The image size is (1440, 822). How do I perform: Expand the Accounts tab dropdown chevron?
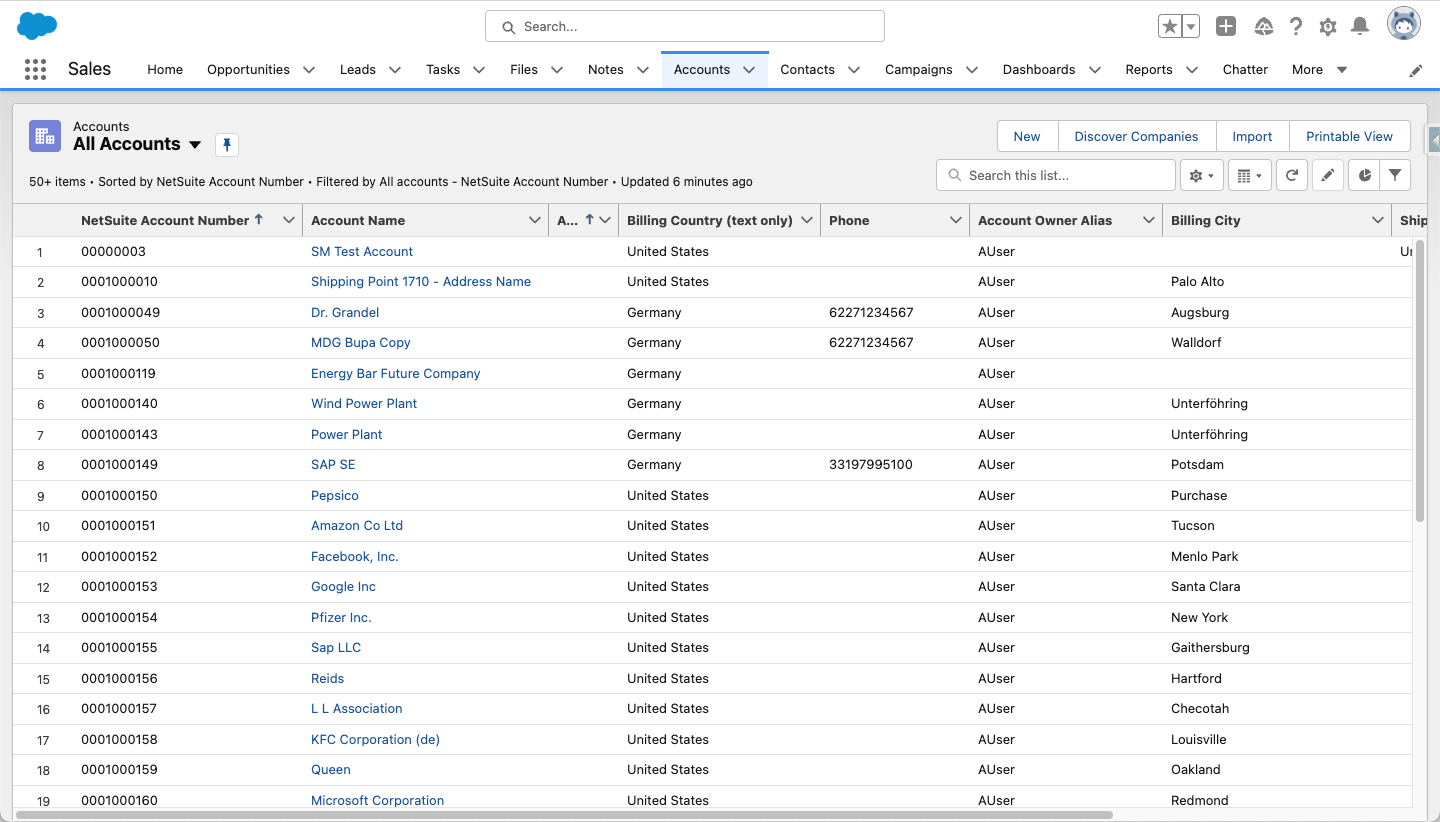click(x=749, y=70)
